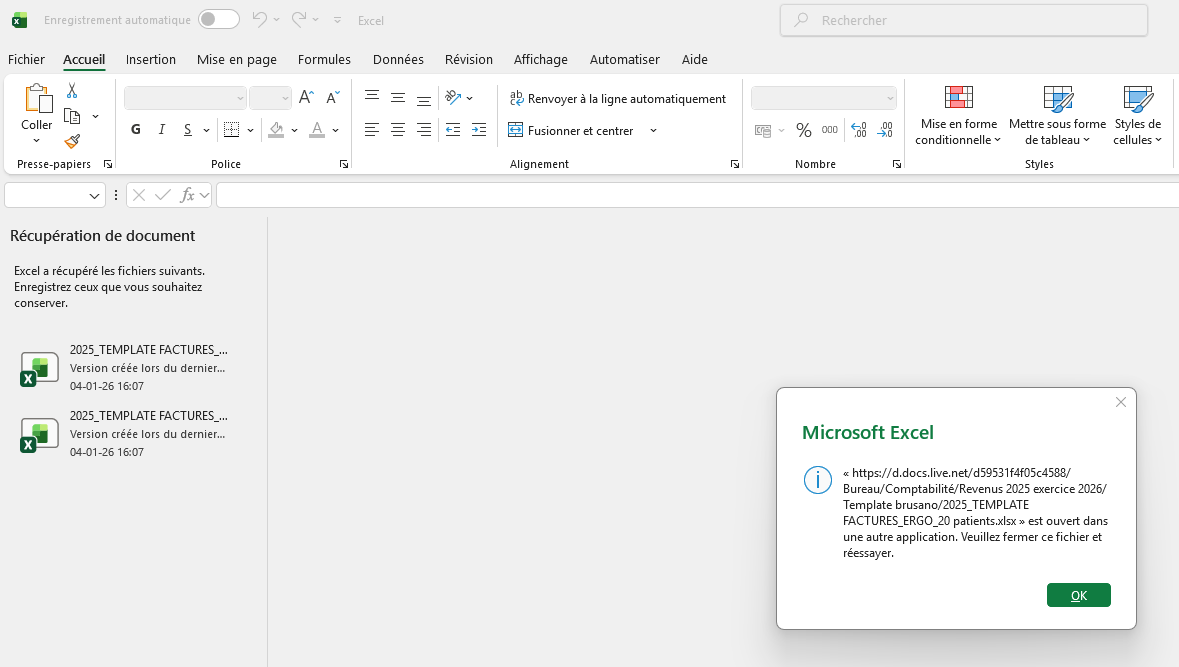Toggle Enregistrement automatique switch

[219, 20]
